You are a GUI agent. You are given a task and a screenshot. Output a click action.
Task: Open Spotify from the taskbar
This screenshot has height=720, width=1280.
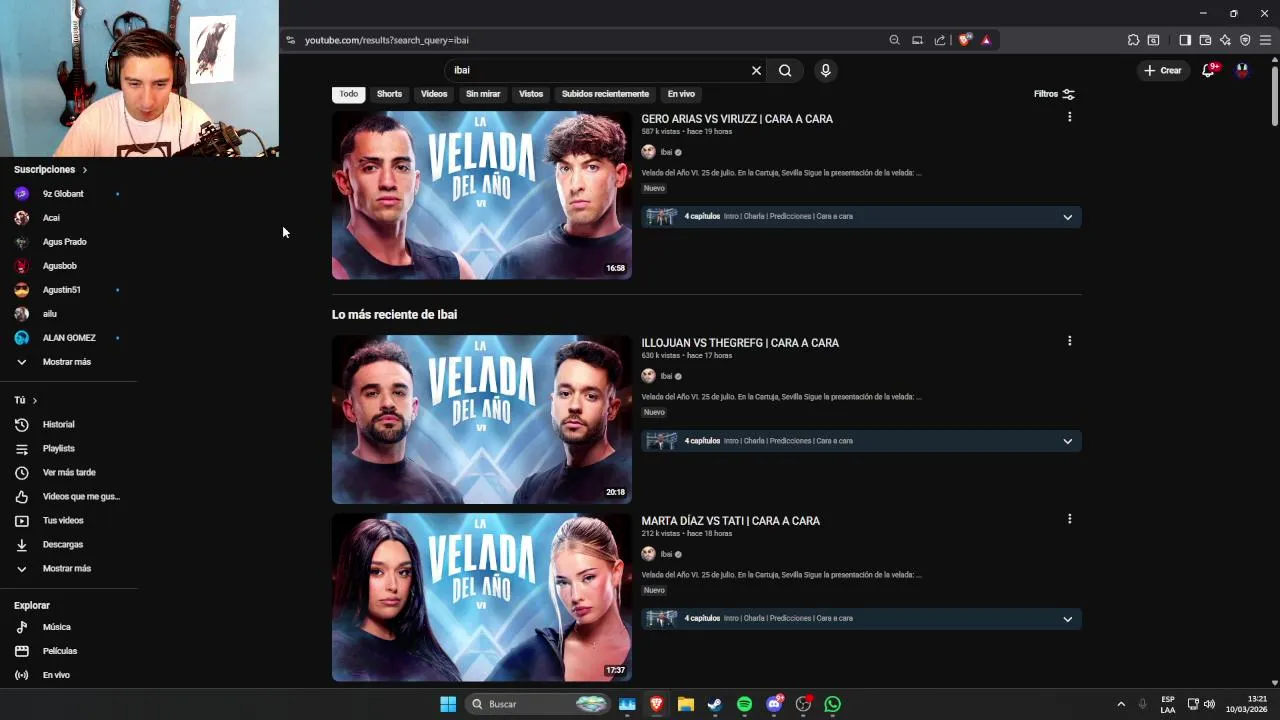tap(744, 704)
